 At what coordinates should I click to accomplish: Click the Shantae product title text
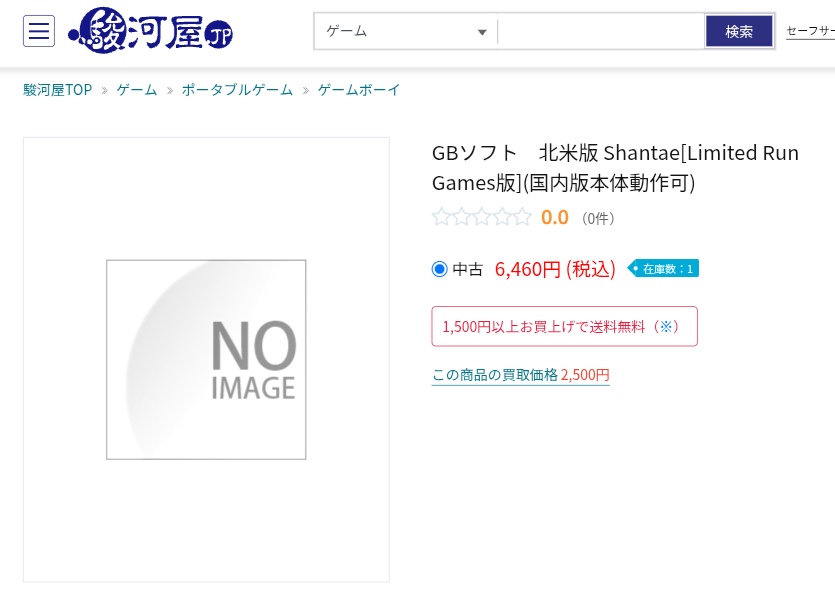616,168
